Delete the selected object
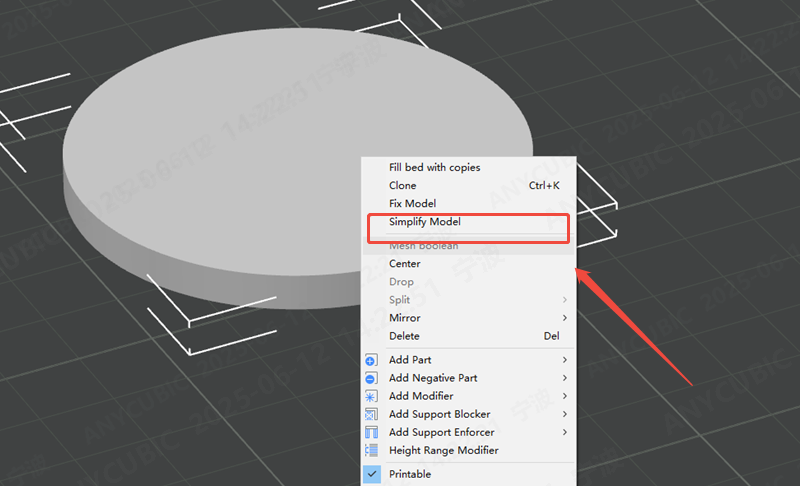 point(469,336)
